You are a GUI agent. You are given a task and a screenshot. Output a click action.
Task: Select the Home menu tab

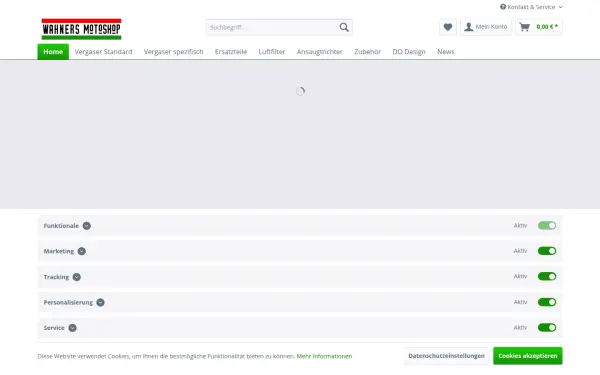(x=53, y=52)
